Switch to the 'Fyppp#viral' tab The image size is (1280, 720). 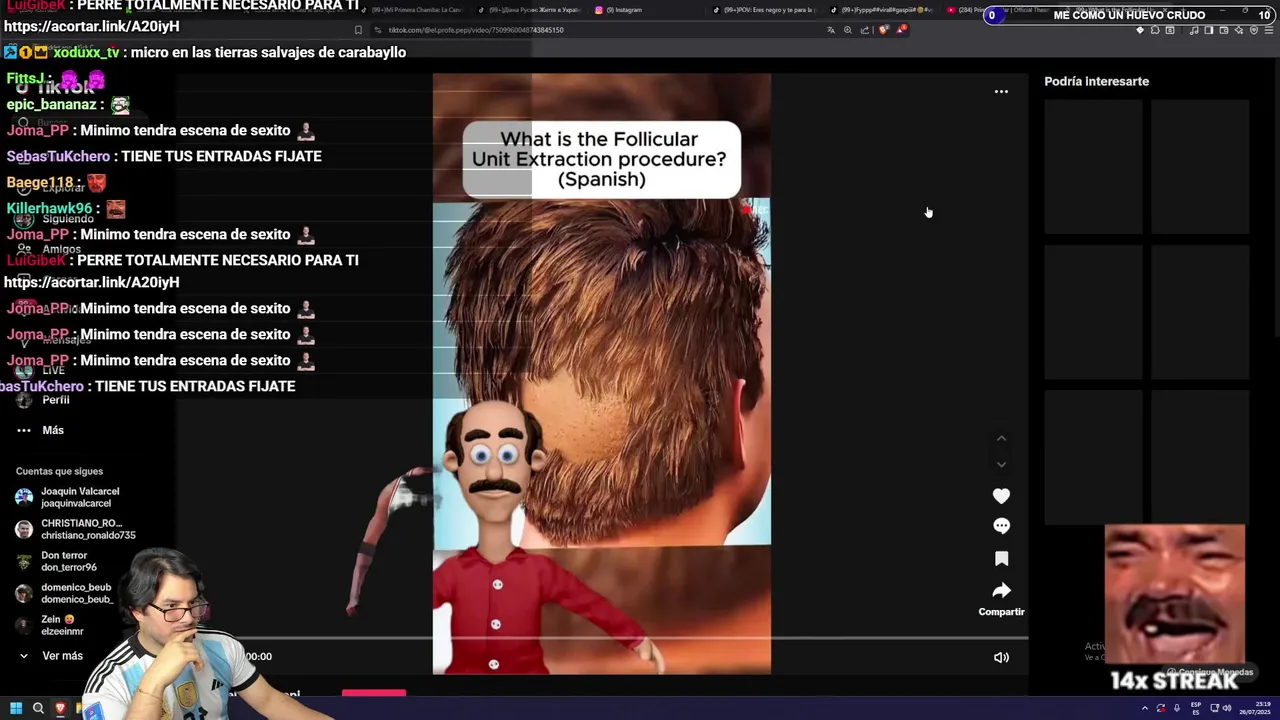click(882, 10)
